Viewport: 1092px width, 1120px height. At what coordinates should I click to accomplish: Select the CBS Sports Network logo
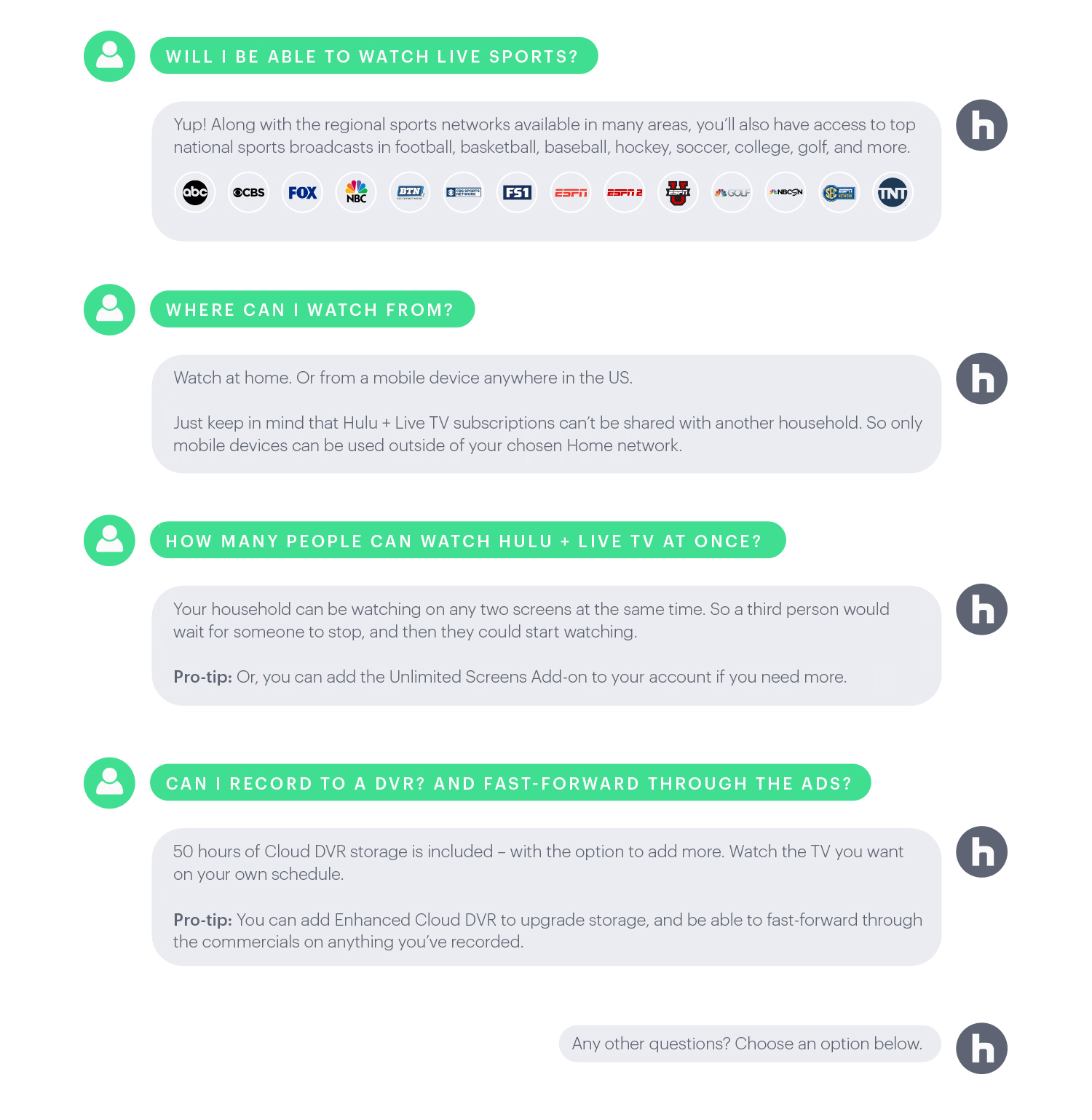tap(464, 193)
